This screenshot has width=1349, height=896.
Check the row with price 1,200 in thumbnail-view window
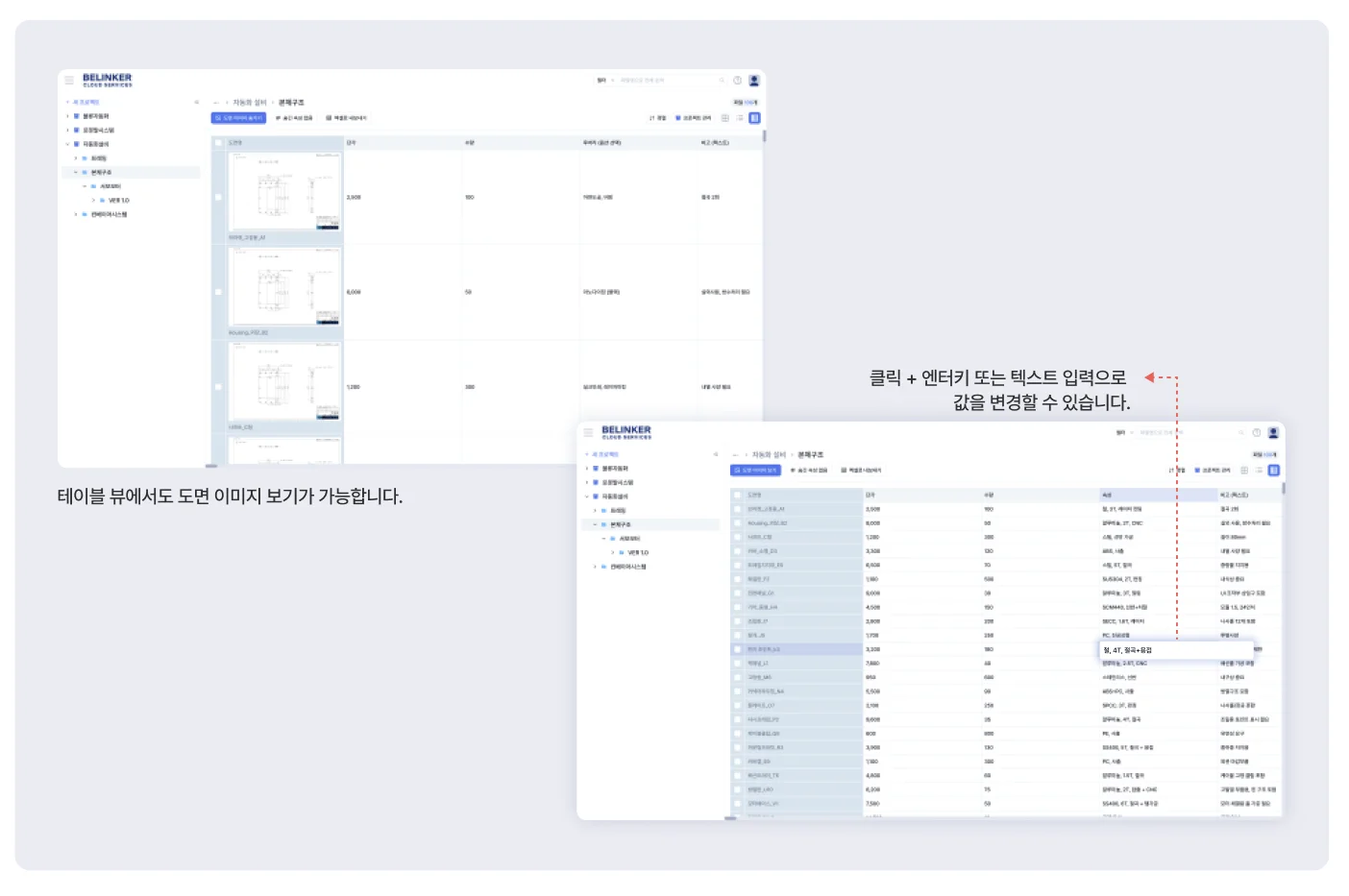218,387
